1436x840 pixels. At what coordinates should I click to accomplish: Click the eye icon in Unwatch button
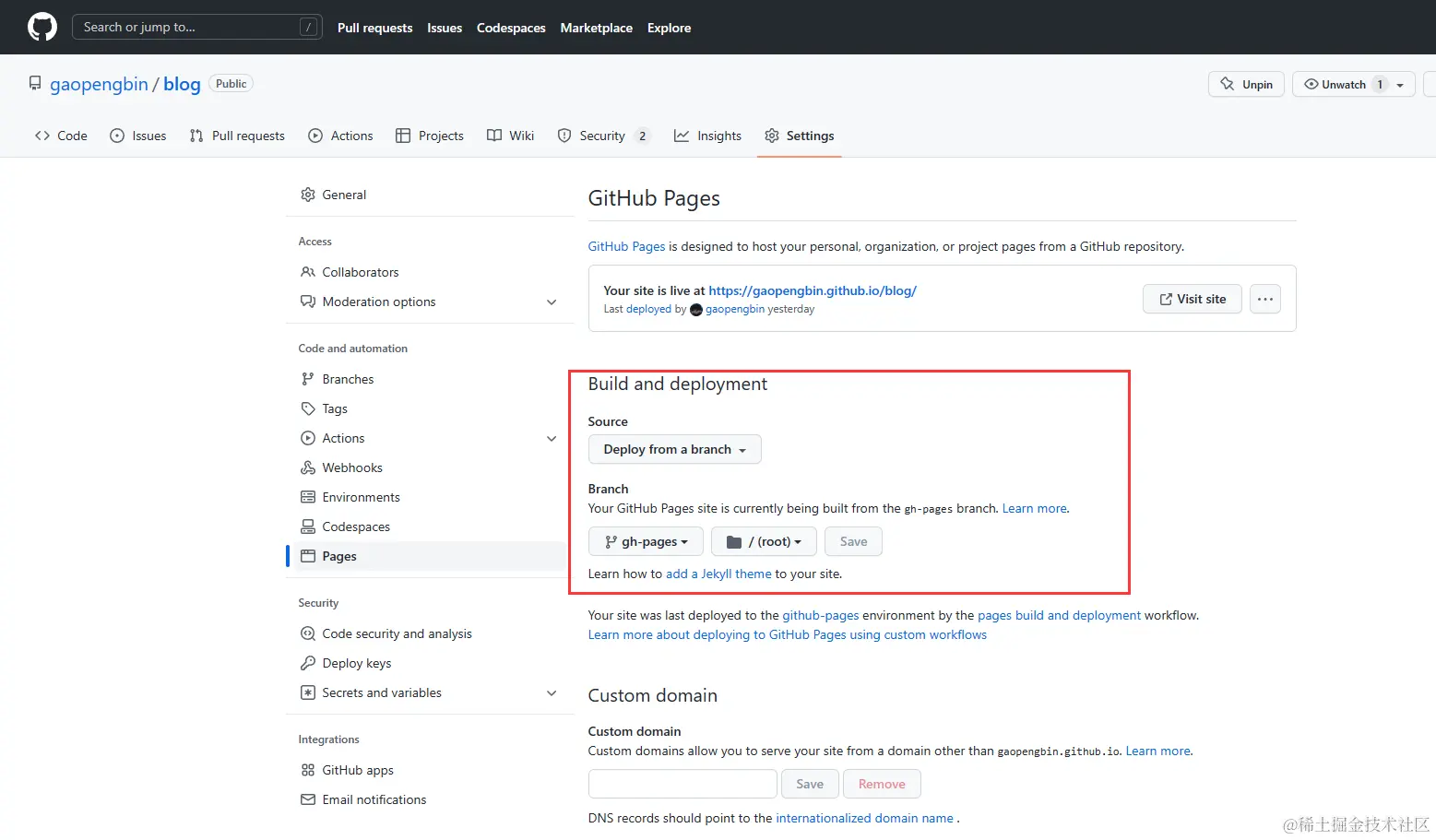1311,84
